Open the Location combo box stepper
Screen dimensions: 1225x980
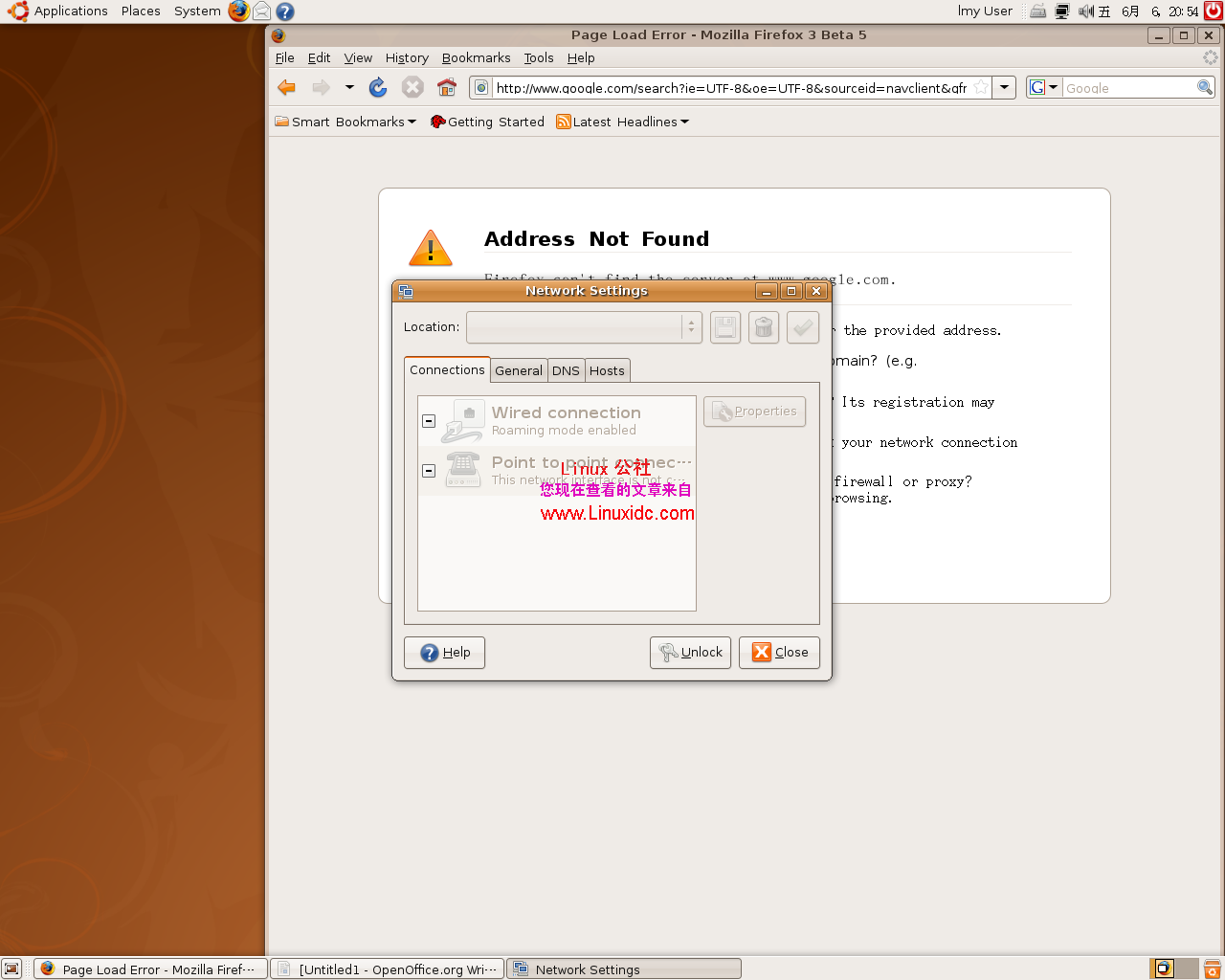click(x=692, y=326)
